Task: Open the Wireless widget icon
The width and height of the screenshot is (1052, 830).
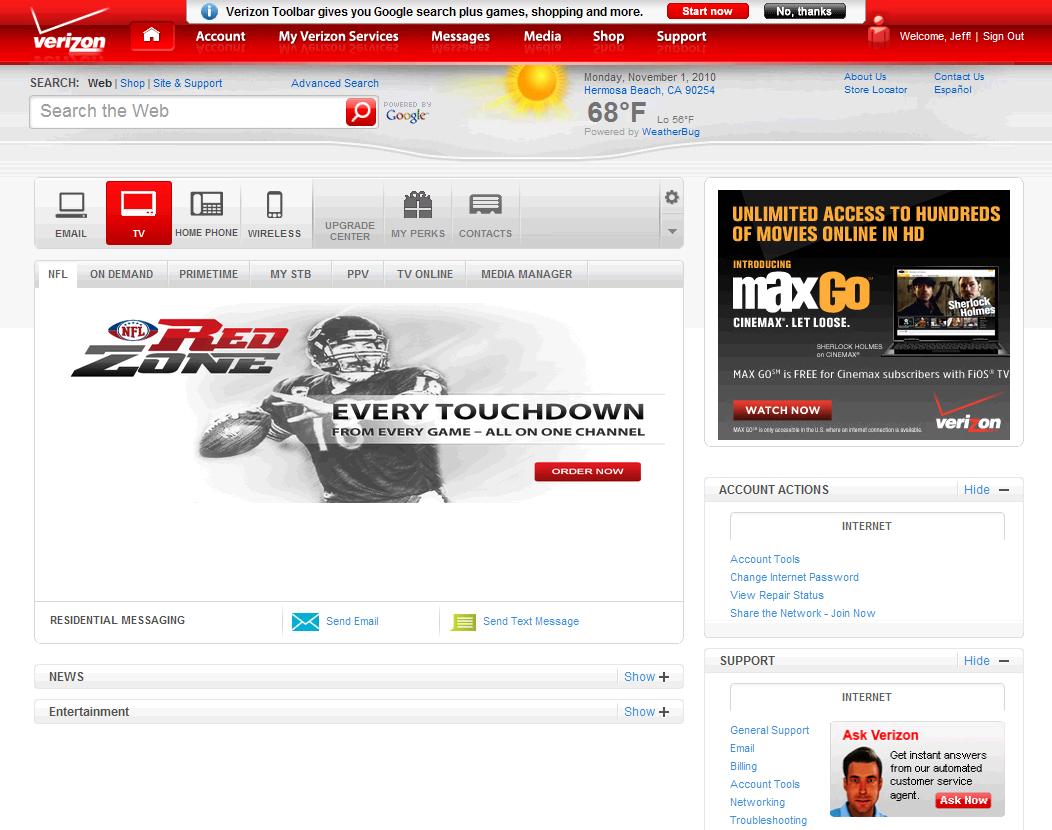Action: pyautogui.click(x=274, y=213)
